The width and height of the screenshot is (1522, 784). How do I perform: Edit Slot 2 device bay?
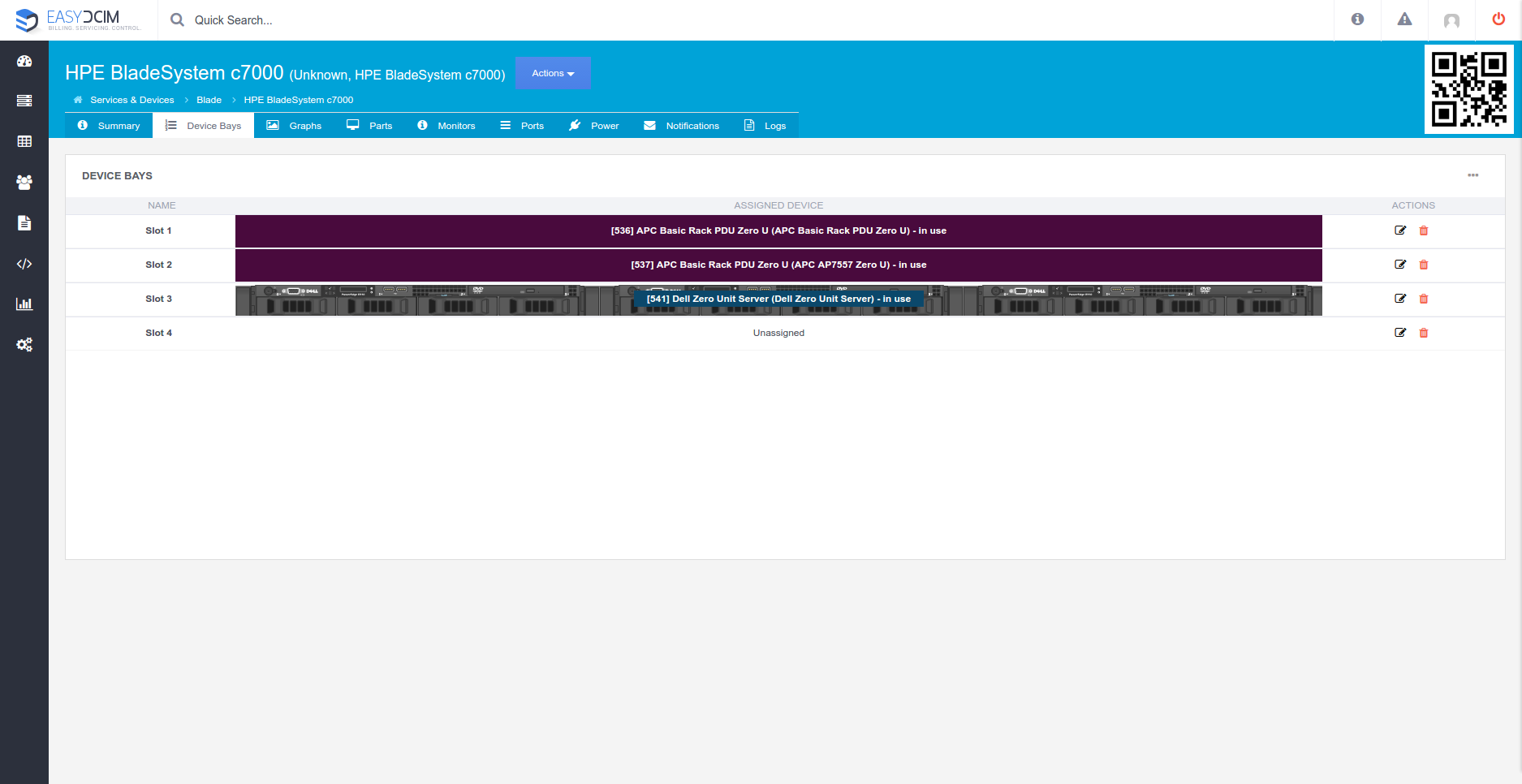(x=1400, y=265)
